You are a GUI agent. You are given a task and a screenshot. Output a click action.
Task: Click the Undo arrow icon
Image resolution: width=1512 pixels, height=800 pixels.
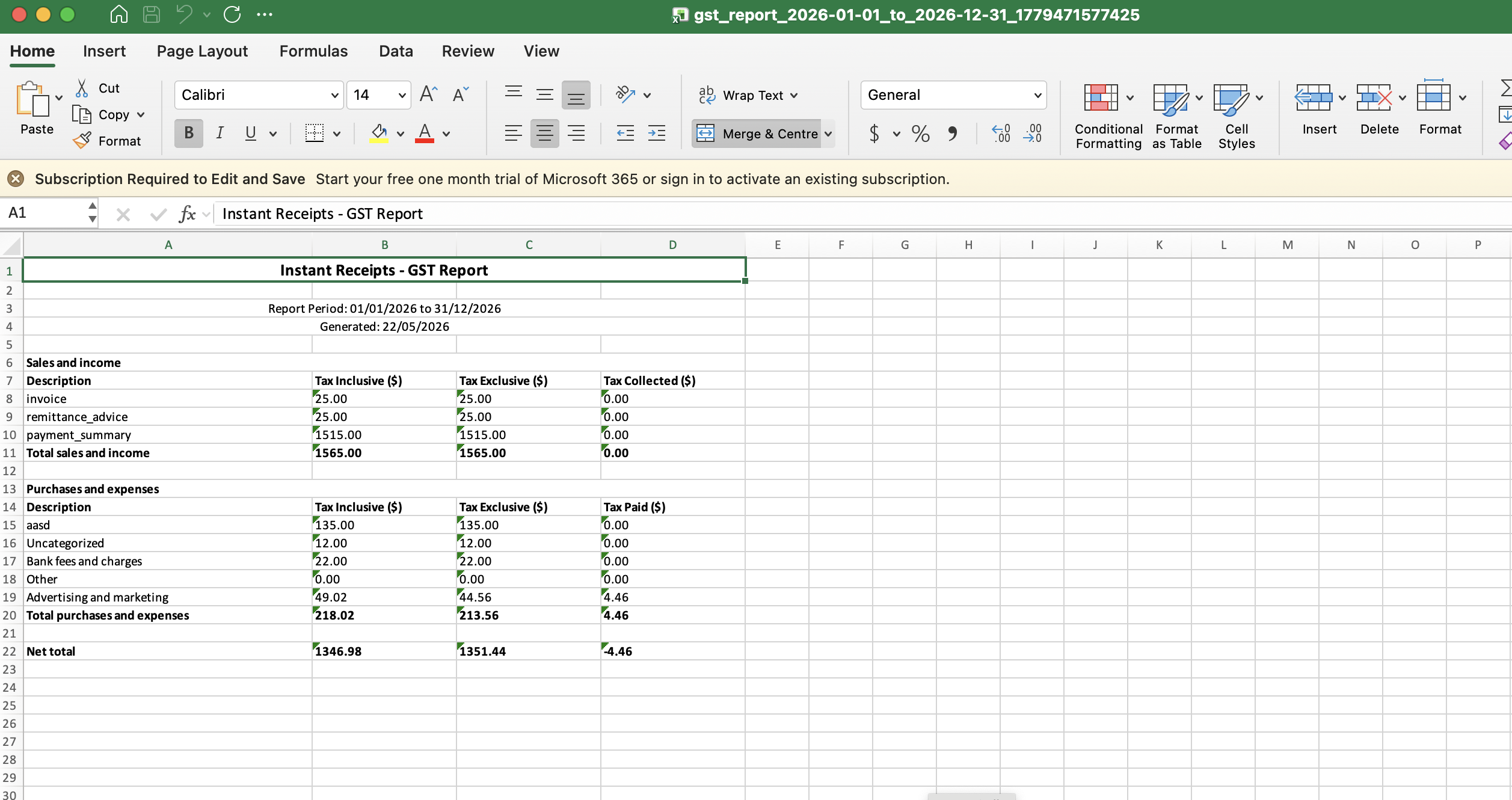(185, 14)
